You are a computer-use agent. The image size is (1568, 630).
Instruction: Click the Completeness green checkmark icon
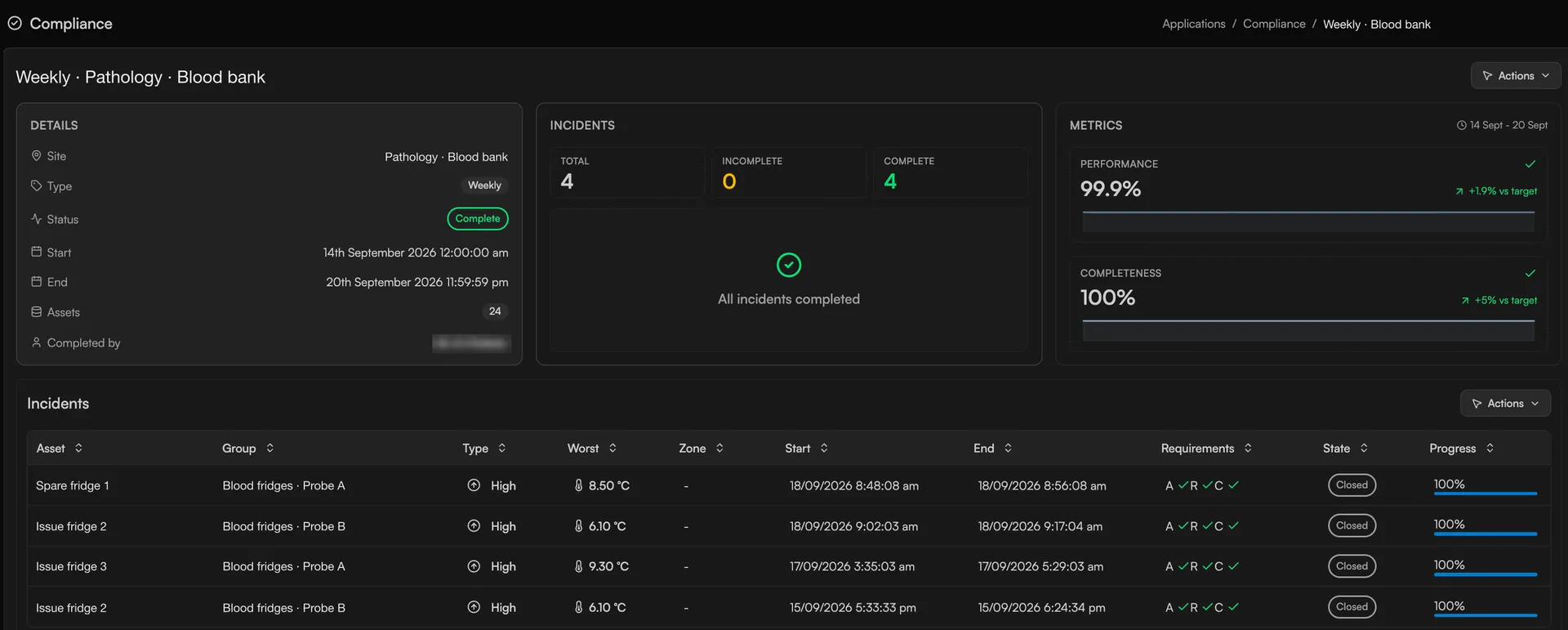click(1530, 273)
